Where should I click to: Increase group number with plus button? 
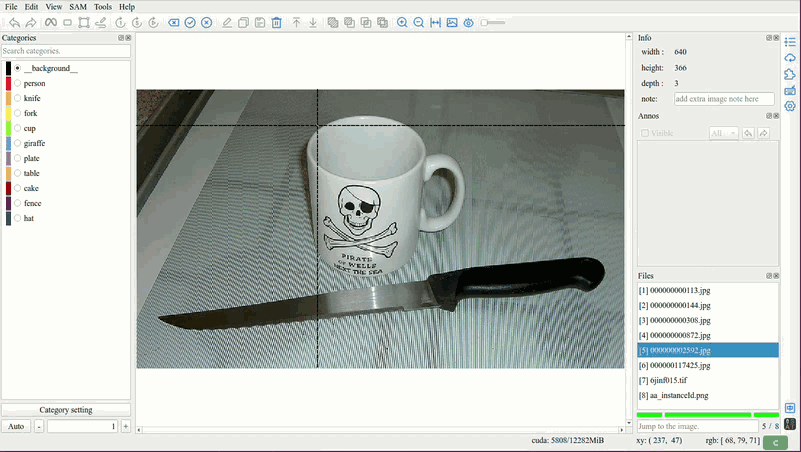[x=126, y=426]
